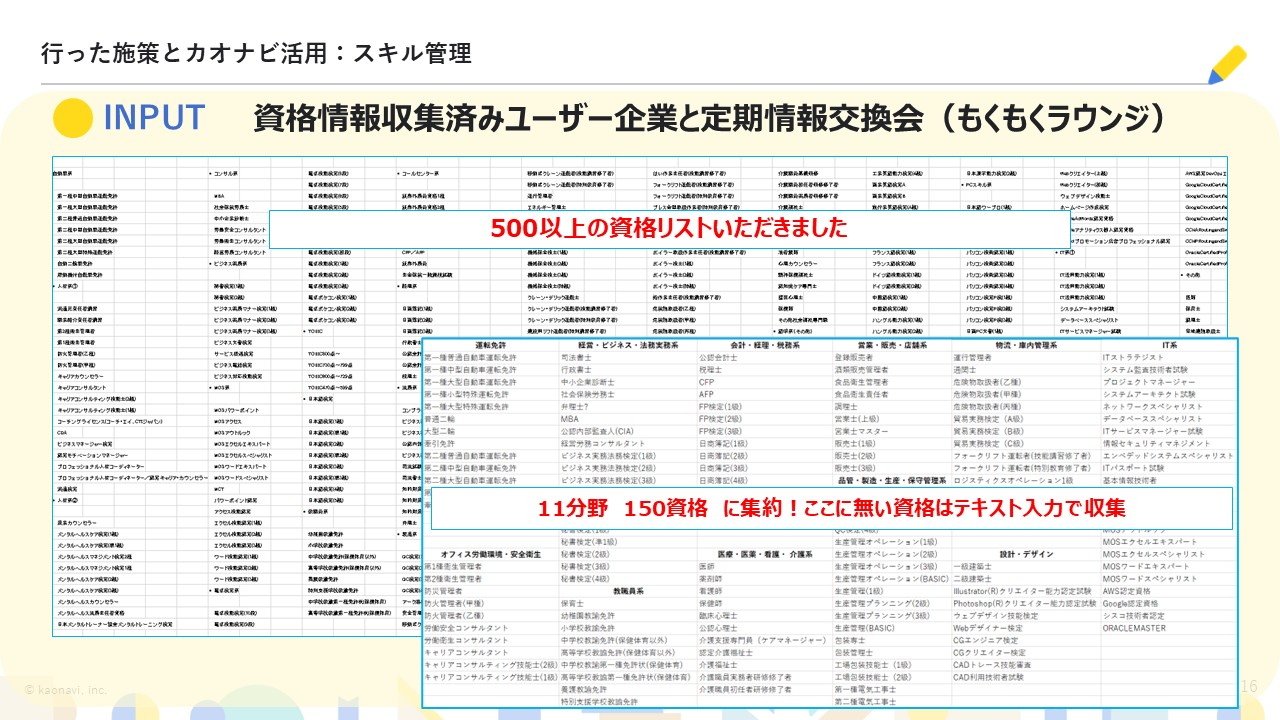This screenshot has height=720, width=1280.
Task: Click the pencil icon at top right
Action: tap(1227, 64)
